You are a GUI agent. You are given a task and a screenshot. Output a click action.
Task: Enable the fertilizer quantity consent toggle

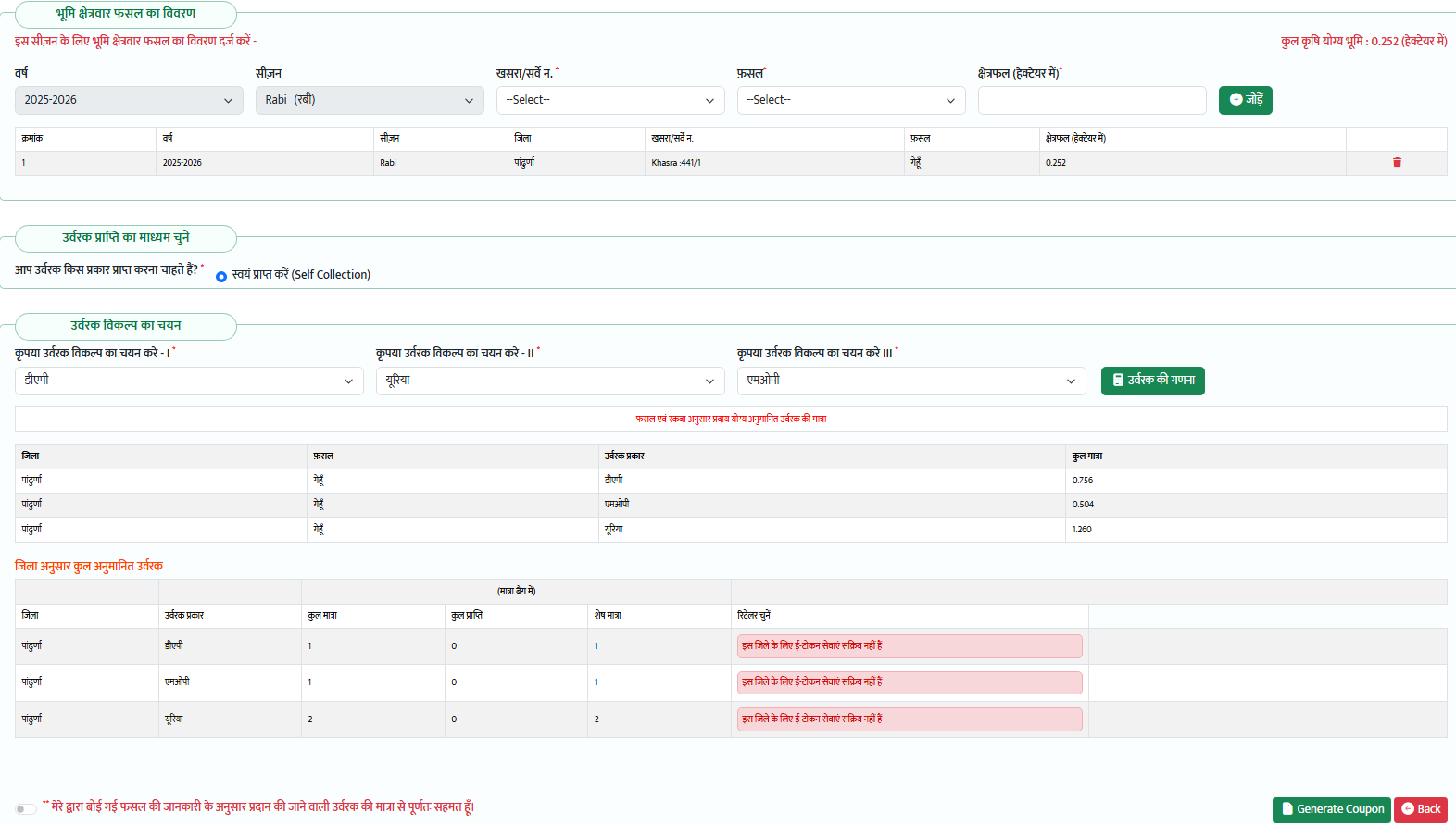click(x=26, y=809)
